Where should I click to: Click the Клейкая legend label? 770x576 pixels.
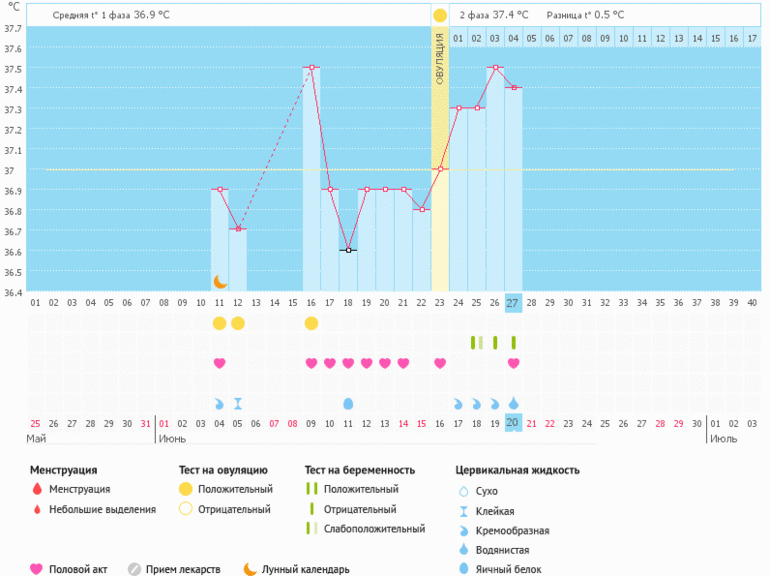(x=495, y=511)
